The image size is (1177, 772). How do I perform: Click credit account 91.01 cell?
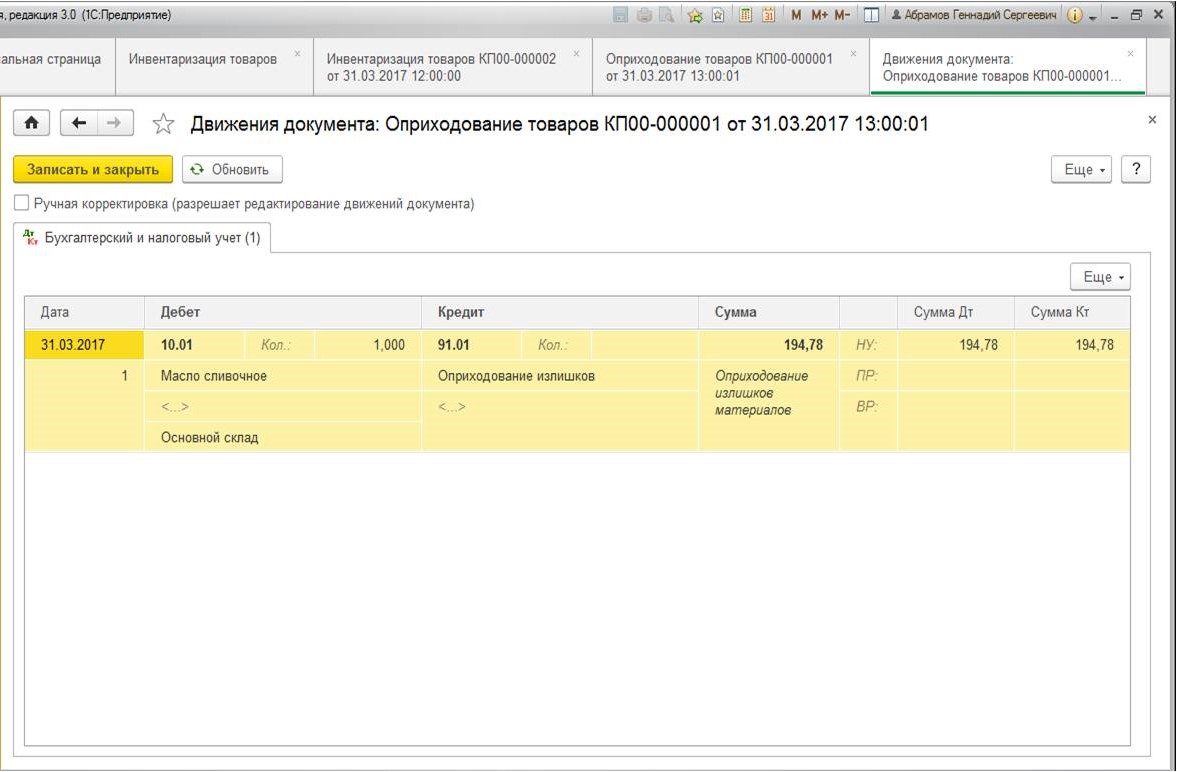[471, 345]
